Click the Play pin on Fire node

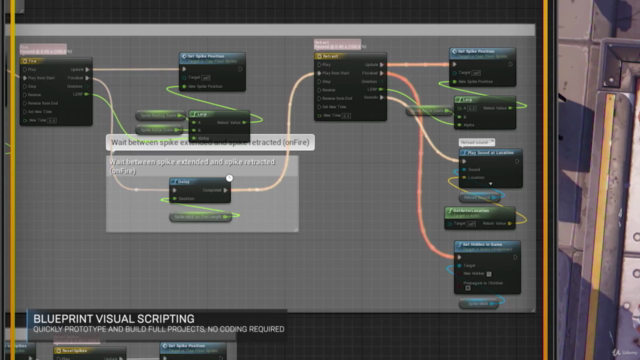pyautogui.click(x=25, y=70)
